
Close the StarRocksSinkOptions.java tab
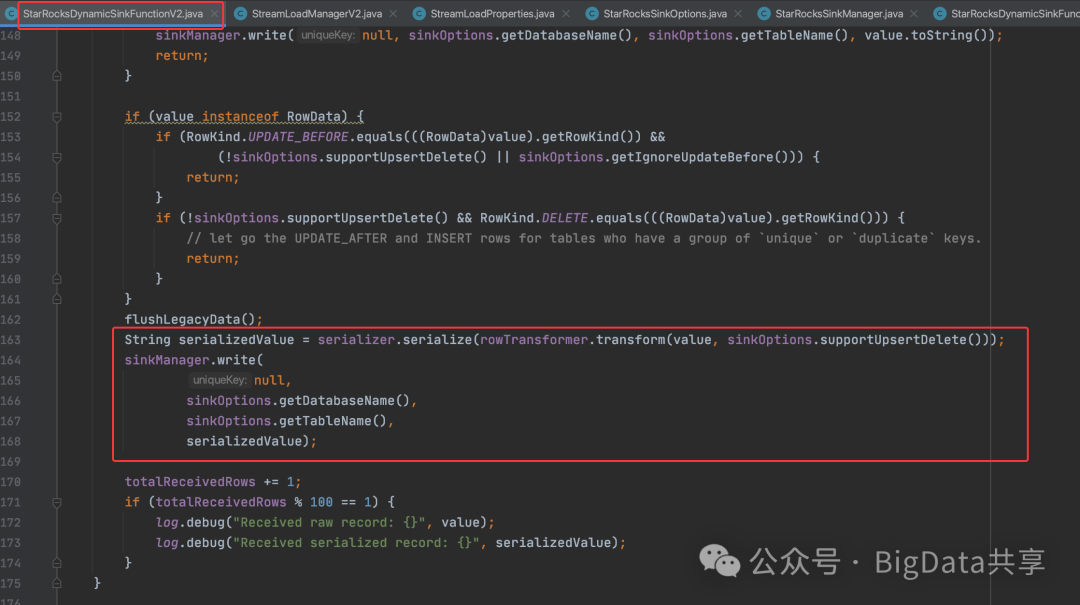(738, 14)
